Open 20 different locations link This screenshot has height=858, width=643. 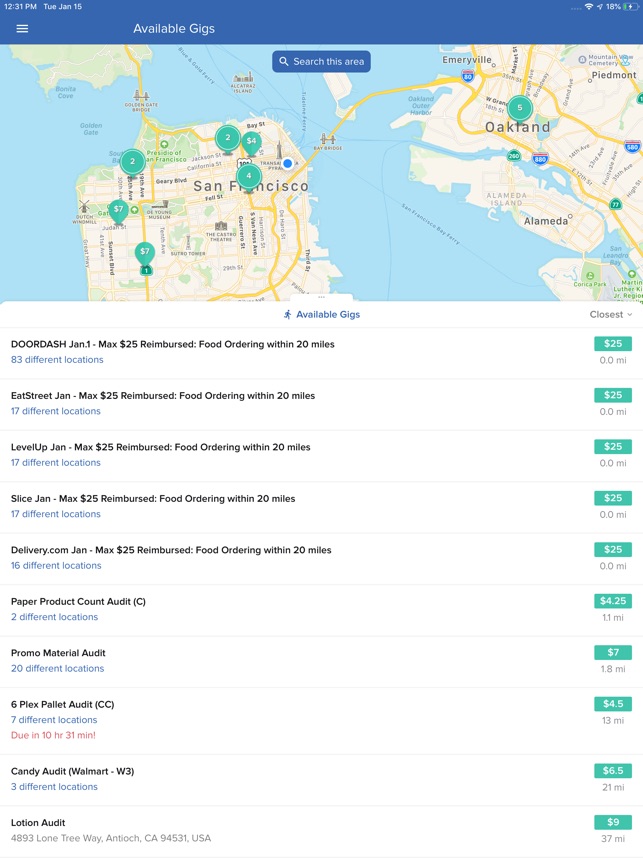[x=57, y=668]
